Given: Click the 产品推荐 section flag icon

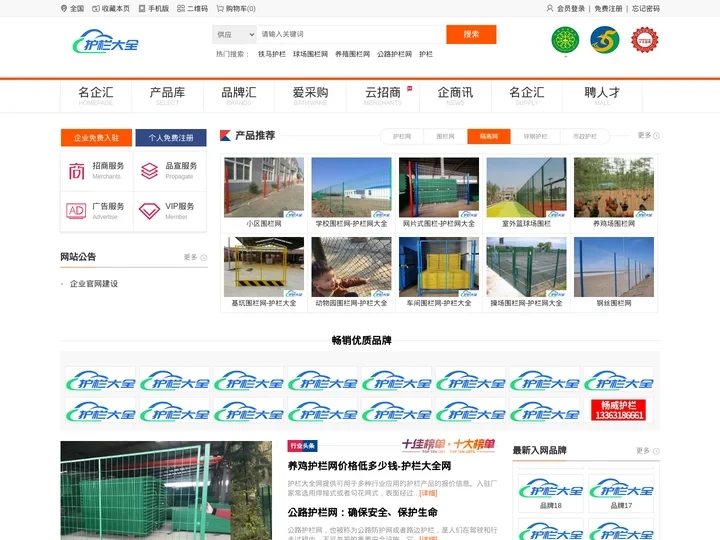Looking at the screenshot, I should coord(225,135).
